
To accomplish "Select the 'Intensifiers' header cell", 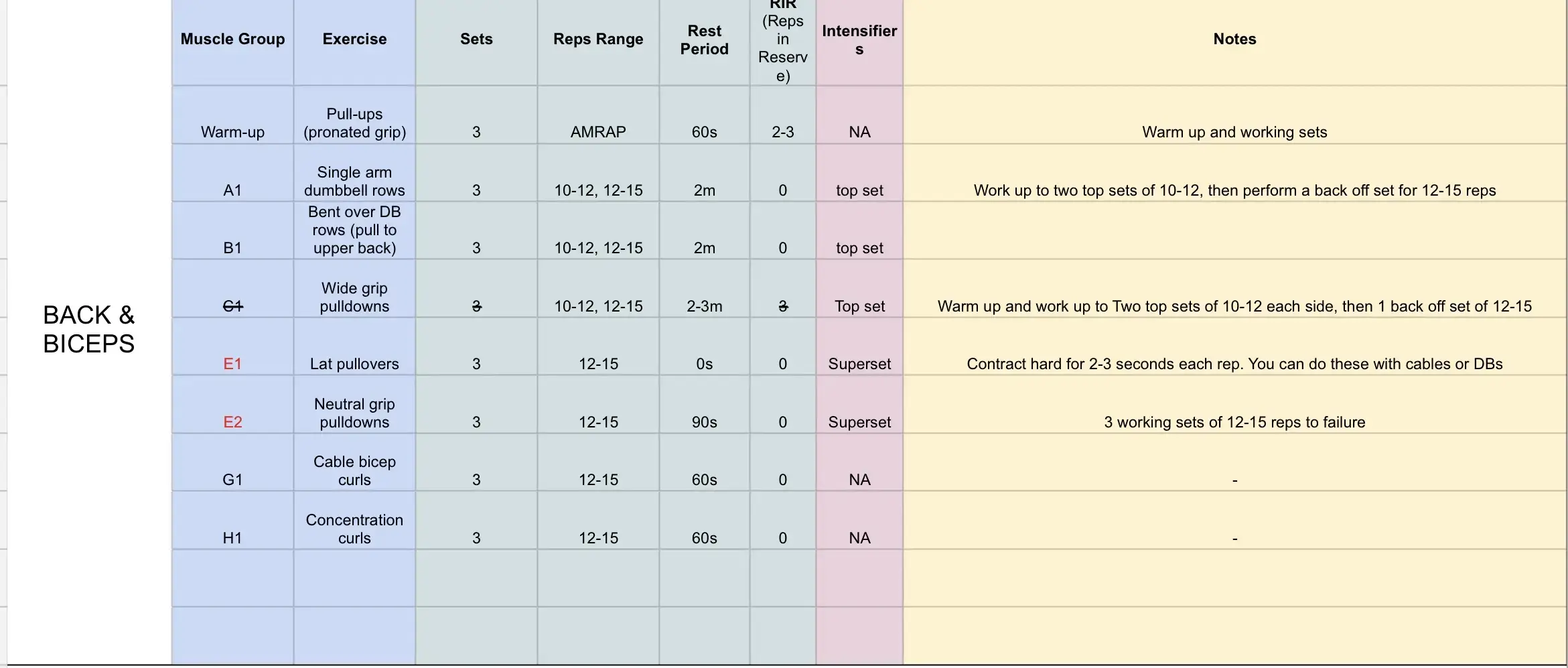I will 859,40.
